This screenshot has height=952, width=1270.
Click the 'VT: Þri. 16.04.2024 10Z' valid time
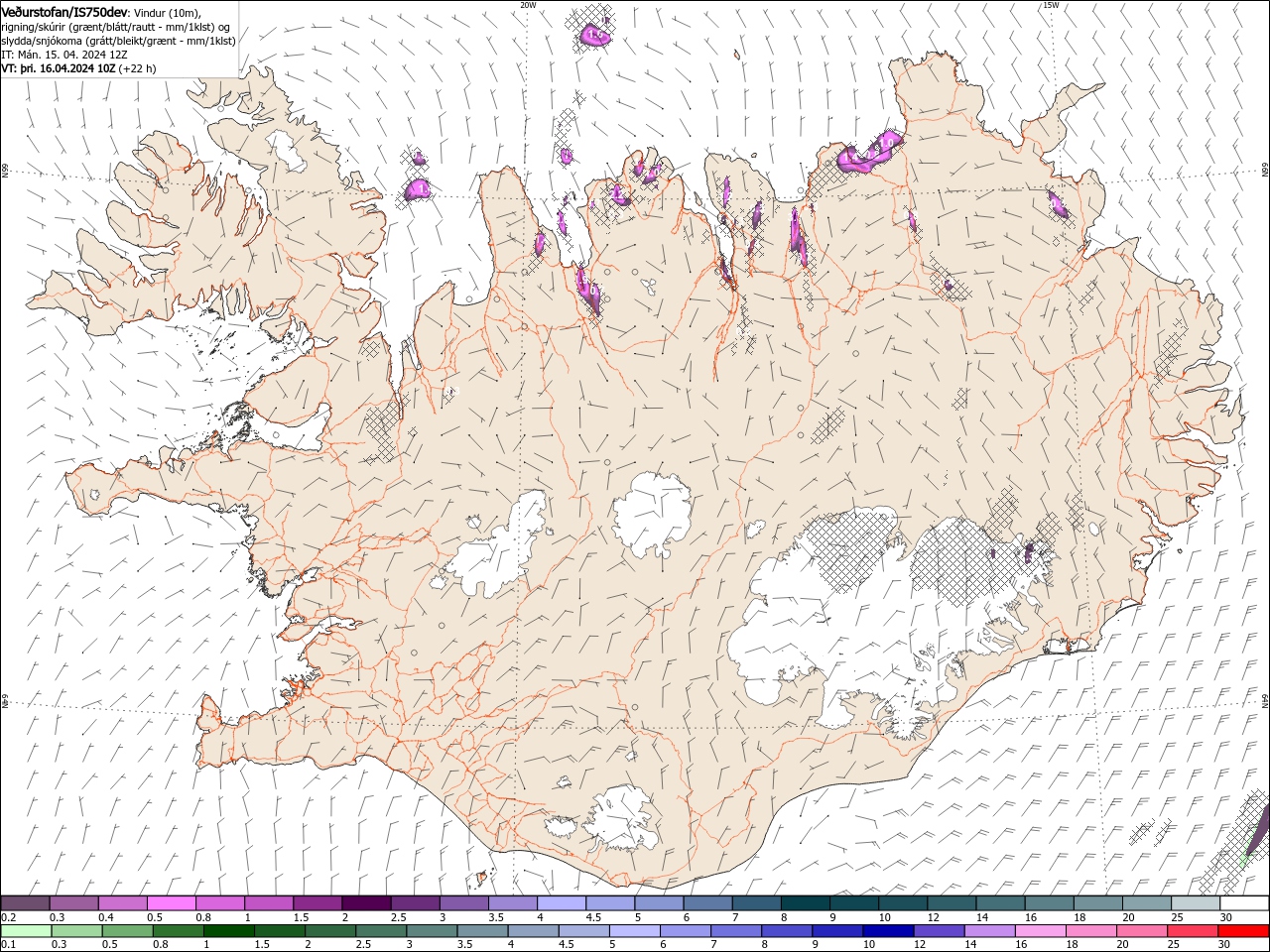tap(58, 68)
